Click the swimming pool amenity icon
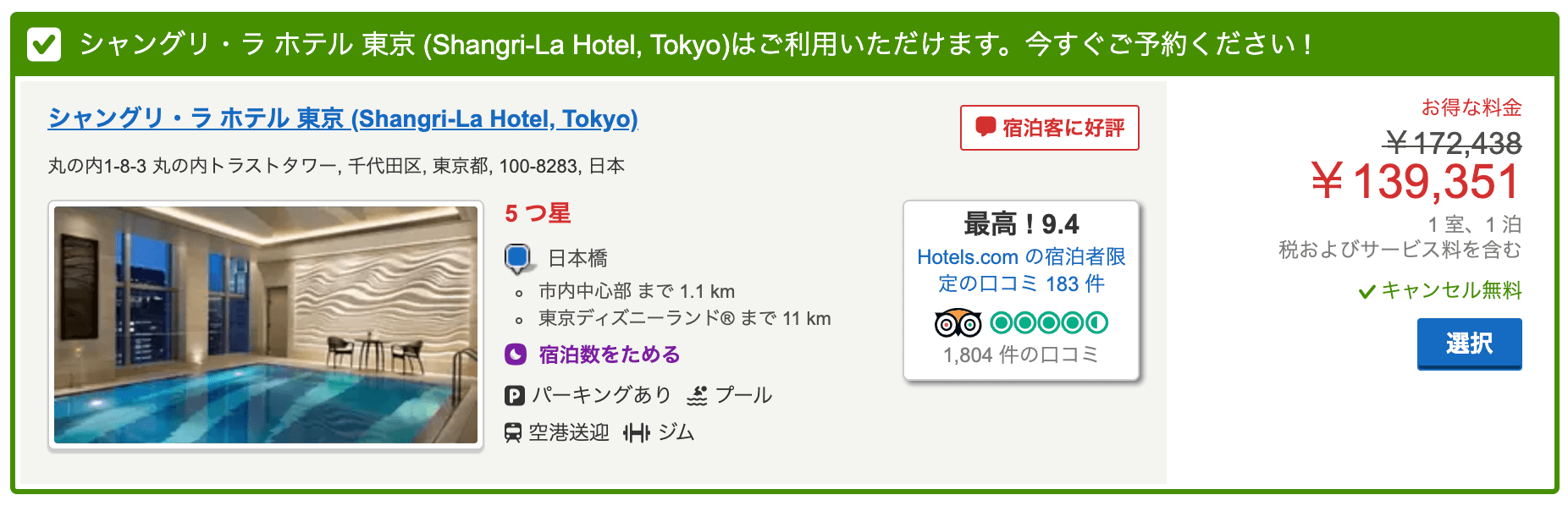1568x506 pixels. tap(697, 395)
